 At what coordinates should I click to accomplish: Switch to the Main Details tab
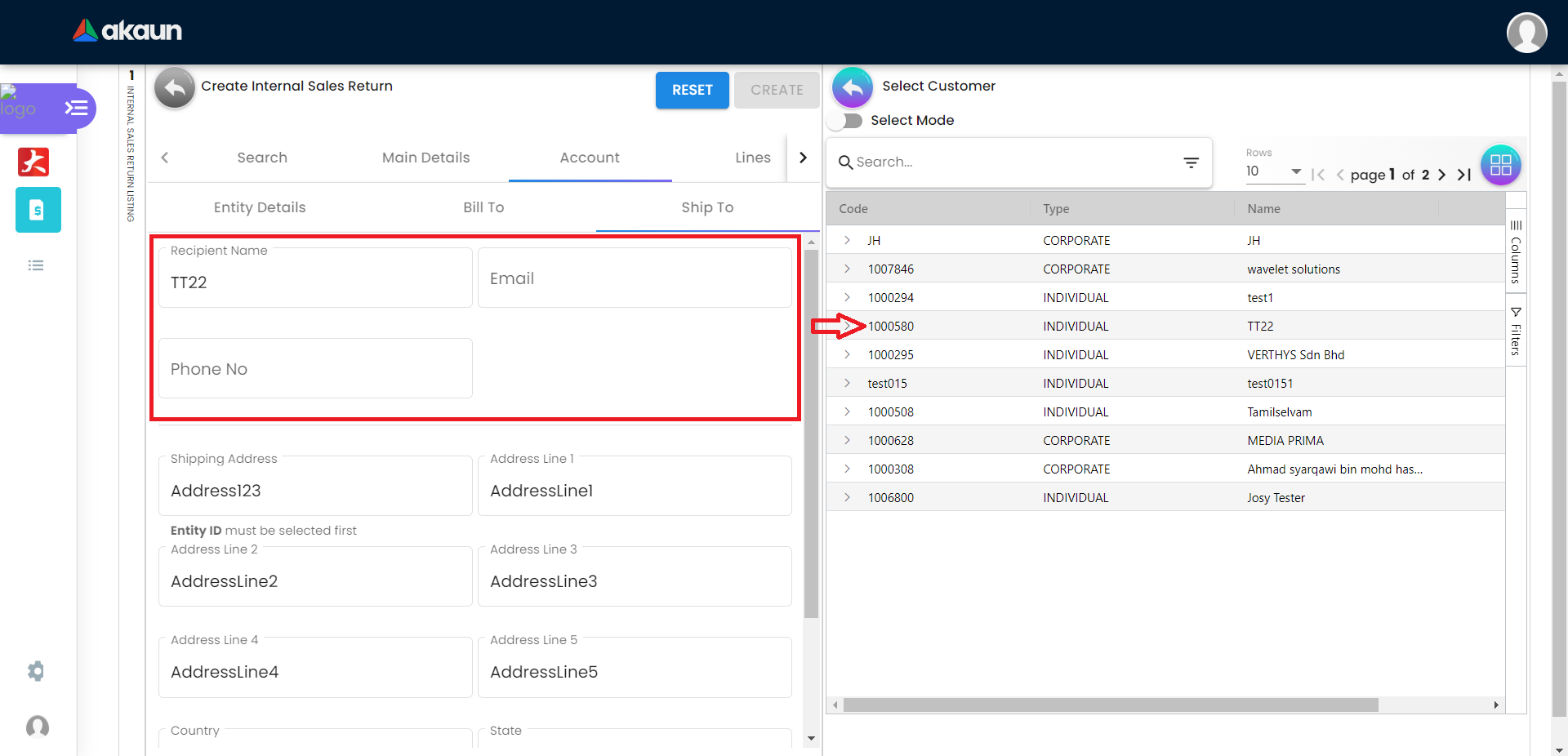[x=425, y=158]
